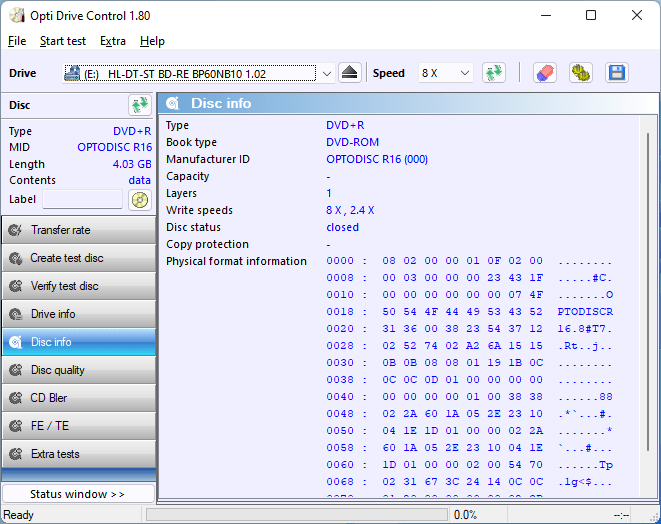The image size is (661, 524).
Task: Open the Extra menu
Action: point(113,41)
